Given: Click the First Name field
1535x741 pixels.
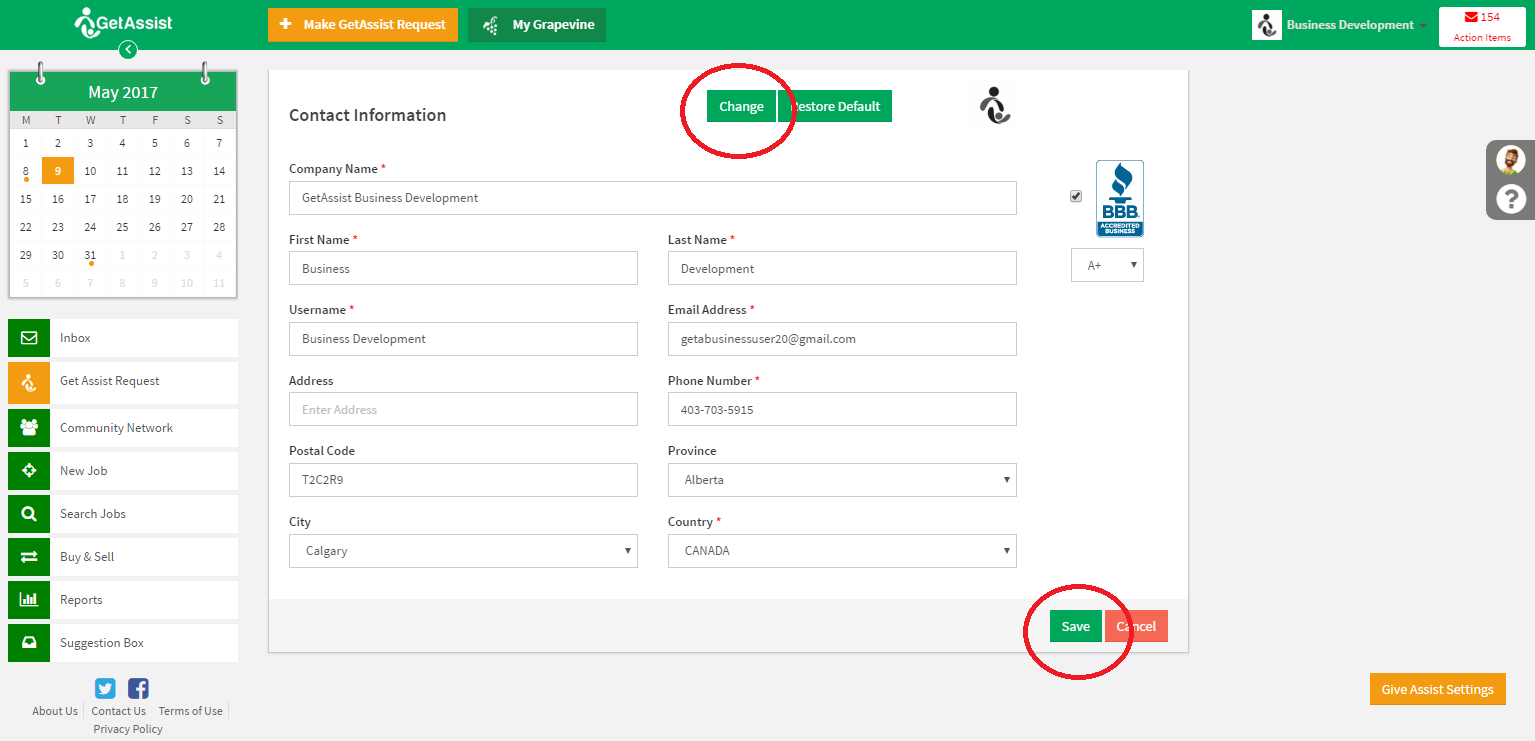Looking at the screenshot, I should tap(463, 268).
